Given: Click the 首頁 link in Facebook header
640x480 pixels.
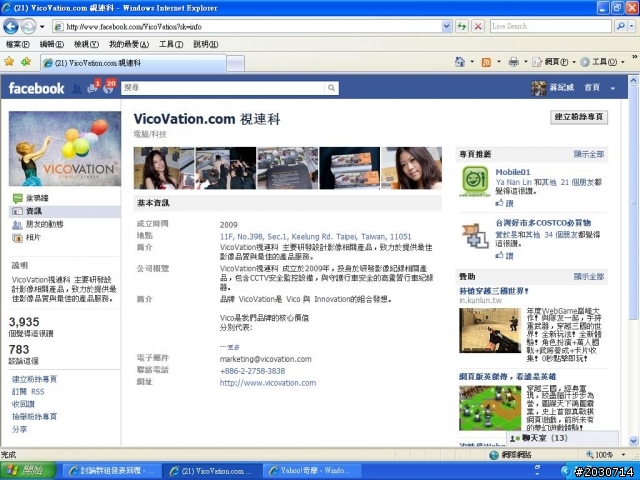Looking at the screenshot, I should (591, 87).
